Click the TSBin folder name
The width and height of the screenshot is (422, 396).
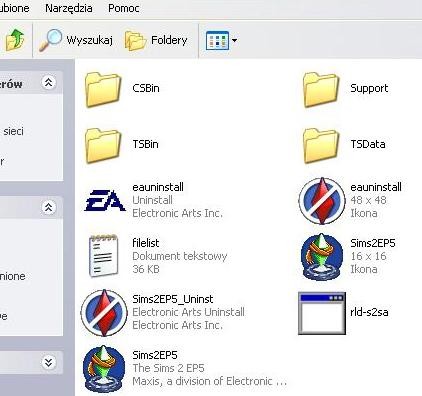point(145,144)
